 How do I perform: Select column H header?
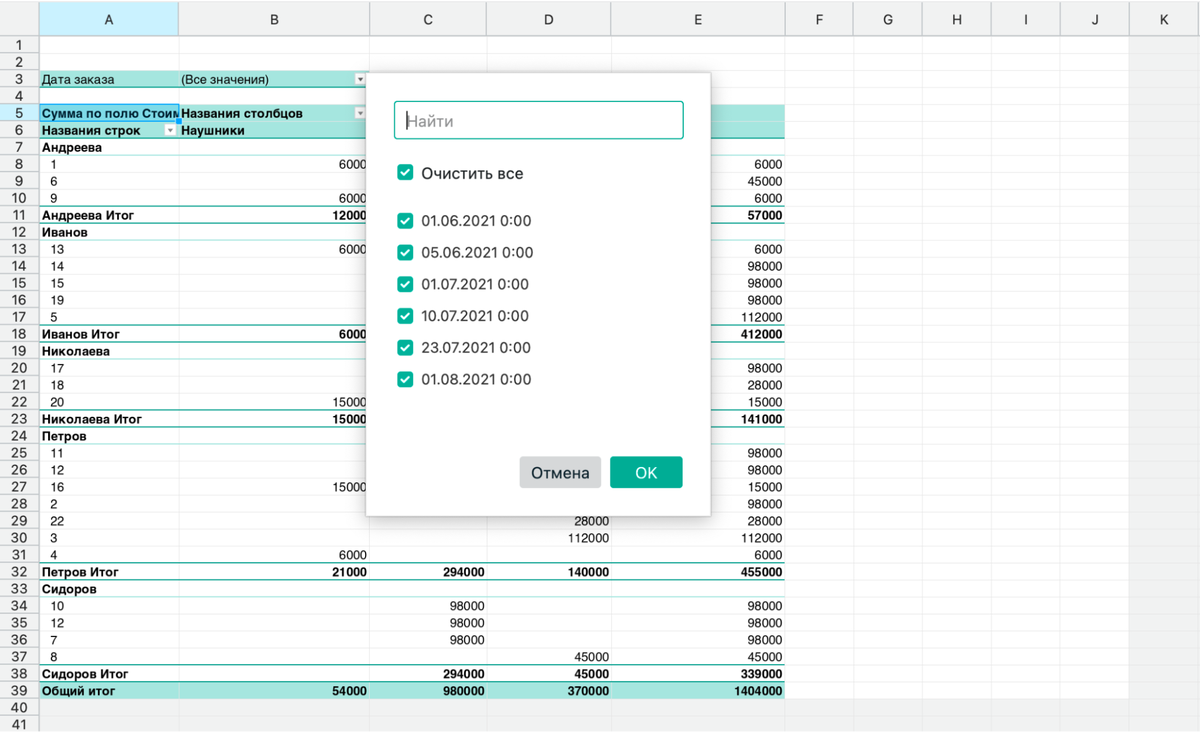957,19
